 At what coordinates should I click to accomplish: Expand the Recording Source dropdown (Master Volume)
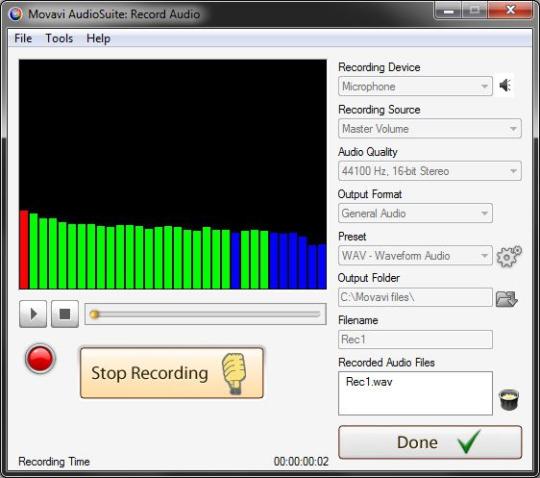click(430, 129)
